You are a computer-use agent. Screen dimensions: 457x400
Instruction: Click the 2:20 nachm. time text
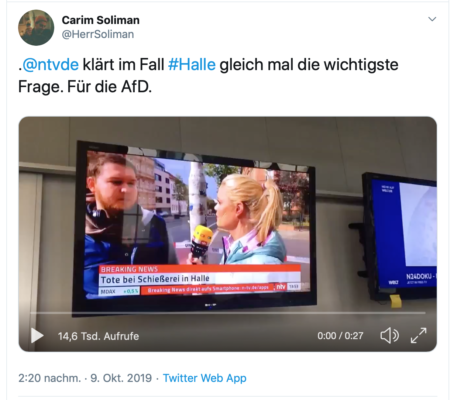(x=49, y=378)
